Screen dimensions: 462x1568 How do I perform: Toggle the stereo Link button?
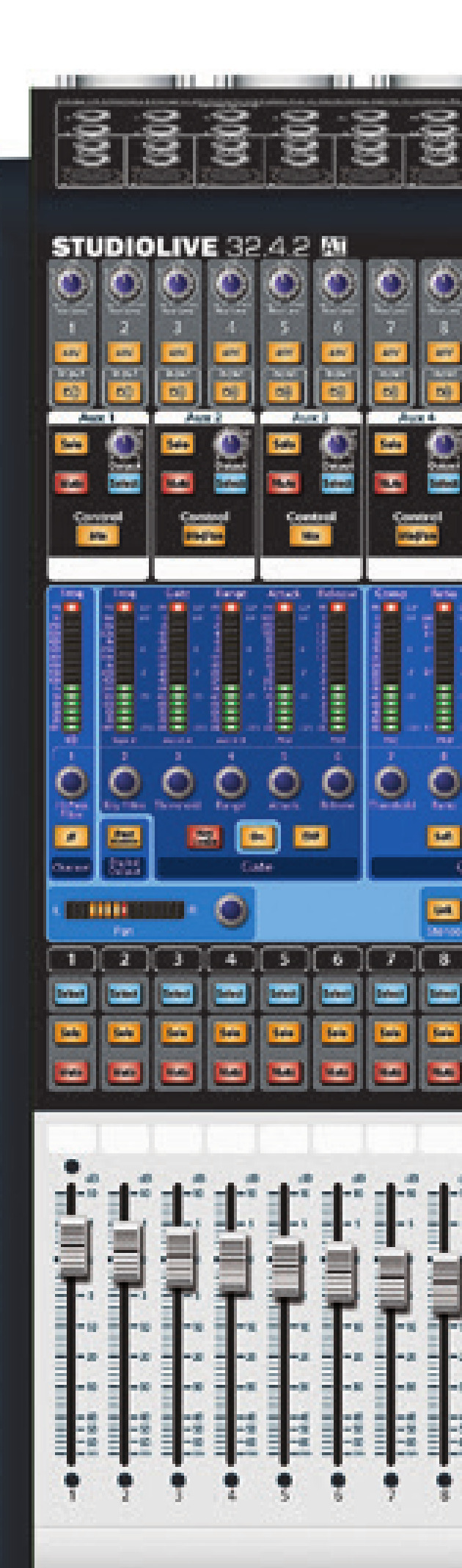[x=443, y=909]
